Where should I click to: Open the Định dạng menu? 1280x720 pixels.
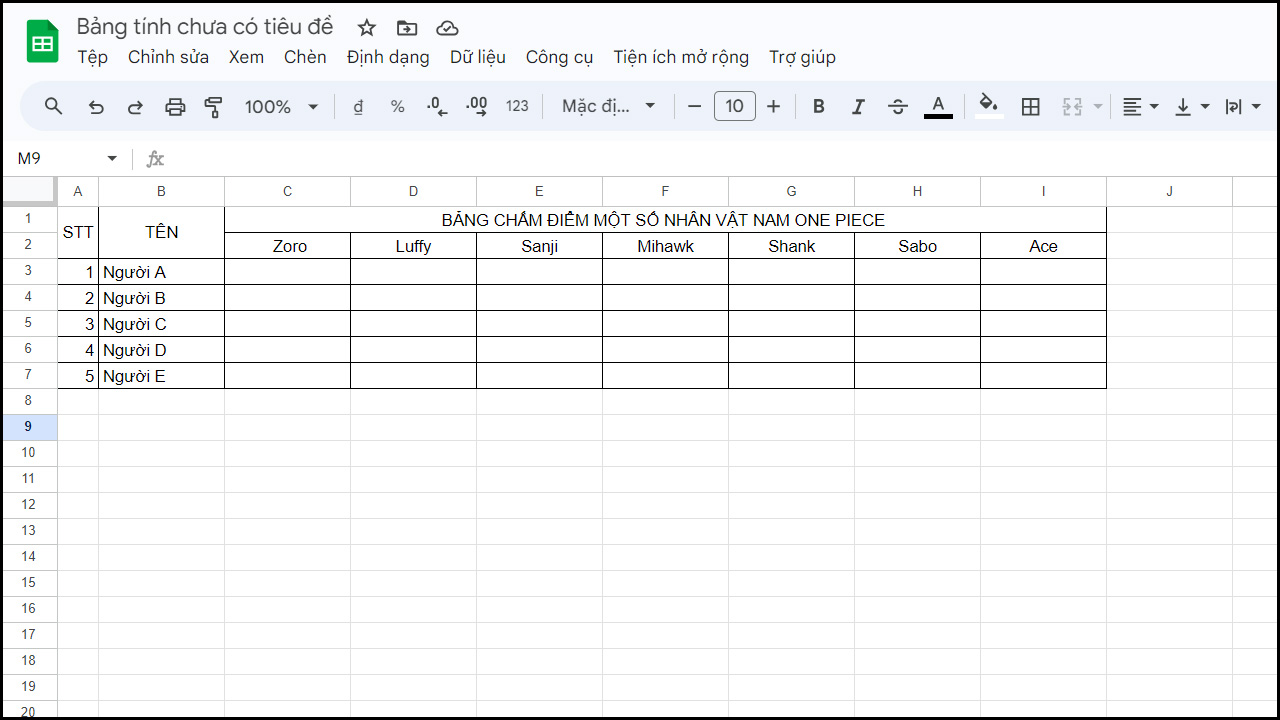tap(388, 57)
